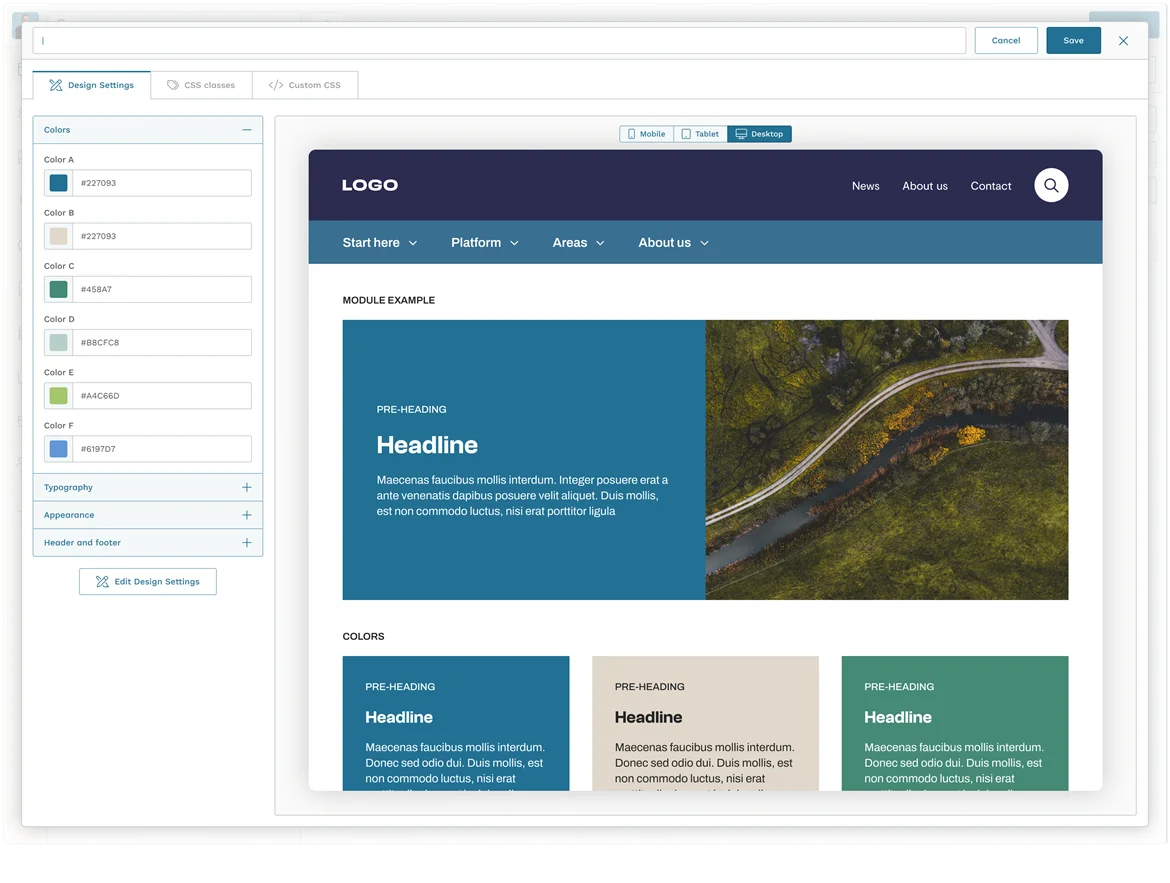This screenshot has width=1170, height=883.
Task: Open the About us dropdown in blue navbar
Action: [673, 243]
